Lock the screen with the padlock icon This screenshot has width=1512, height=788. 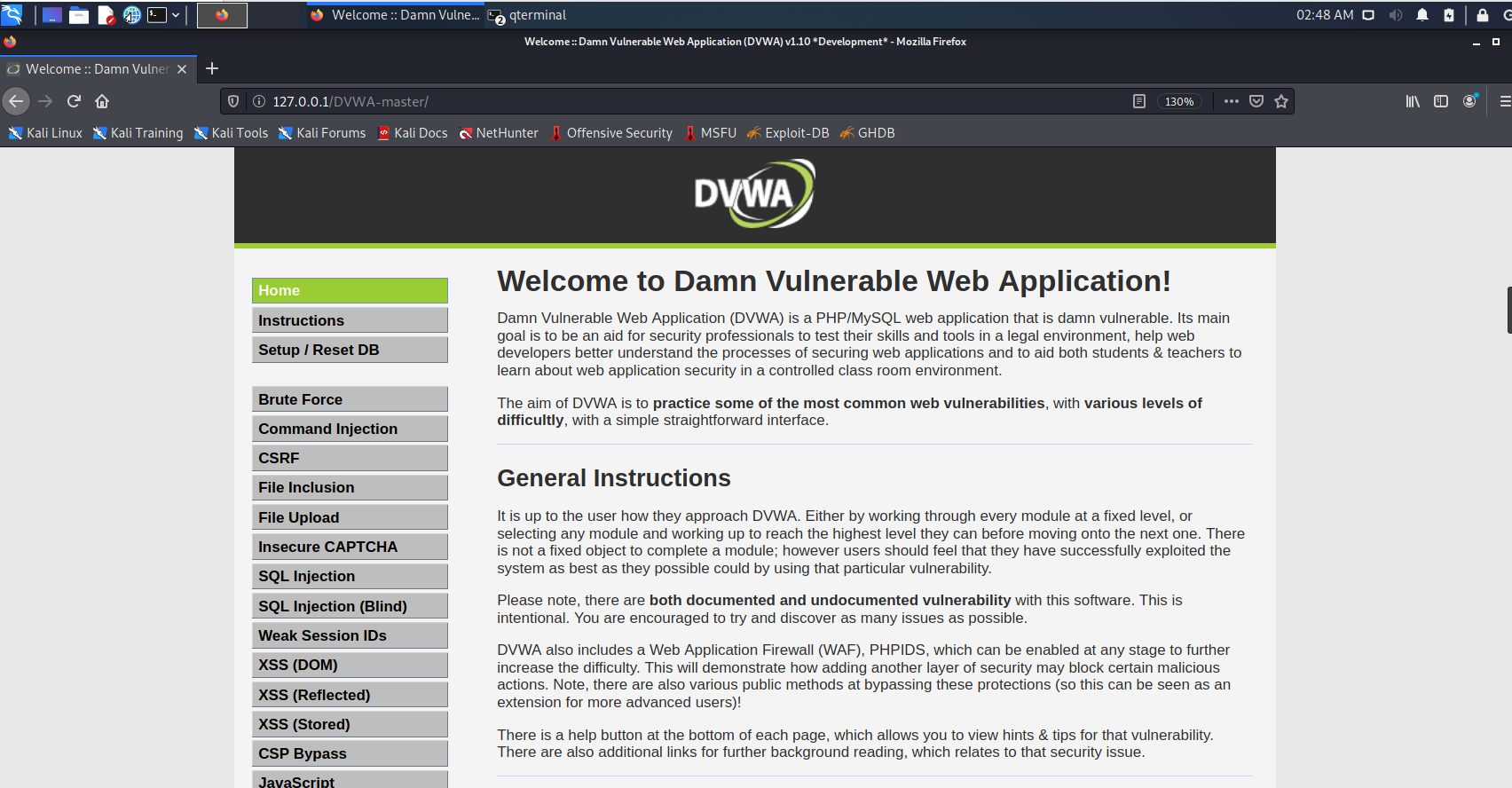pos(1483,15)
